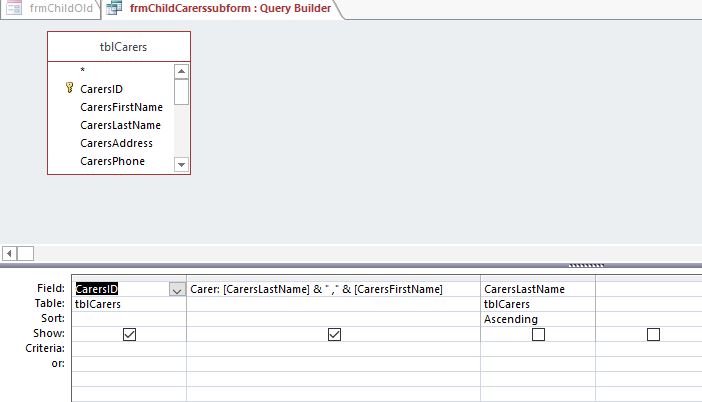Click the Sort cell for CarersID column
The image size is (702, 402).
(129, 319)
